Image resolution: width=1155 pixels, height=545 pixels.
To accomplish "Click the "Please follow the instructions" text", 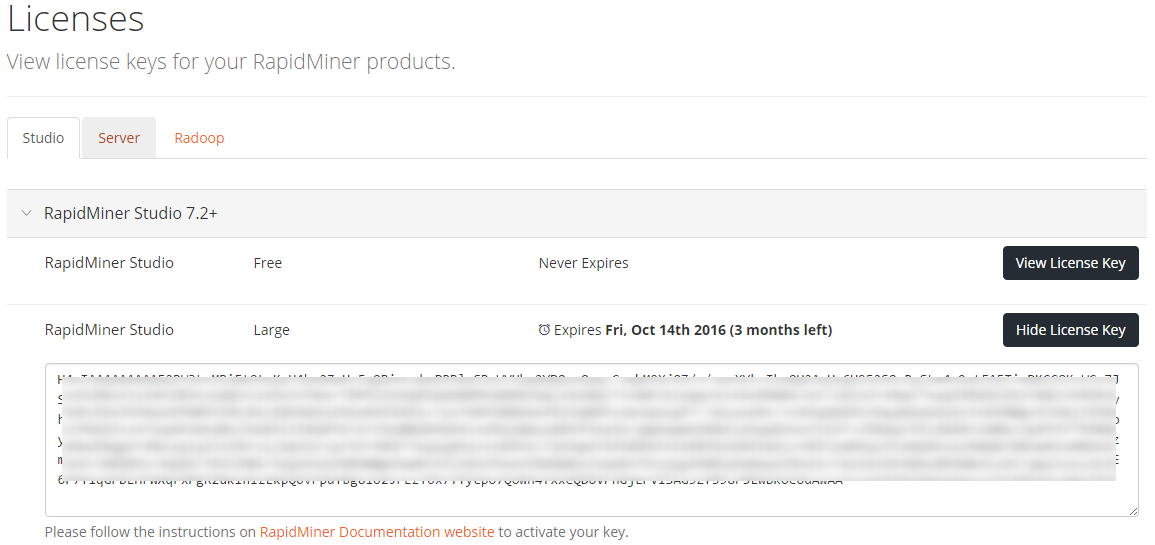I will click(x=150, y=532).
